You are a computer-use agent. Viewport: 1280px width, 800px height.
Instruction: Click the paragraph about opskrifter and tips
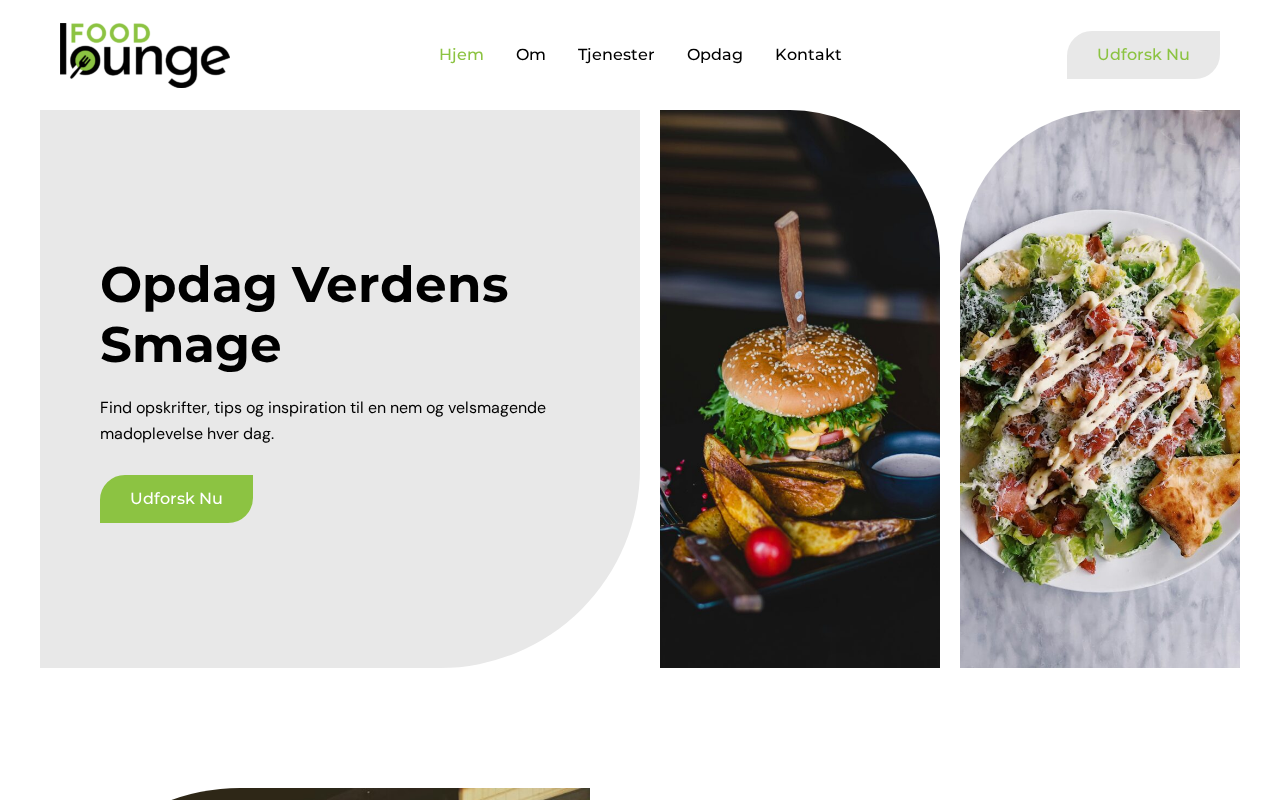pos(323,421)
